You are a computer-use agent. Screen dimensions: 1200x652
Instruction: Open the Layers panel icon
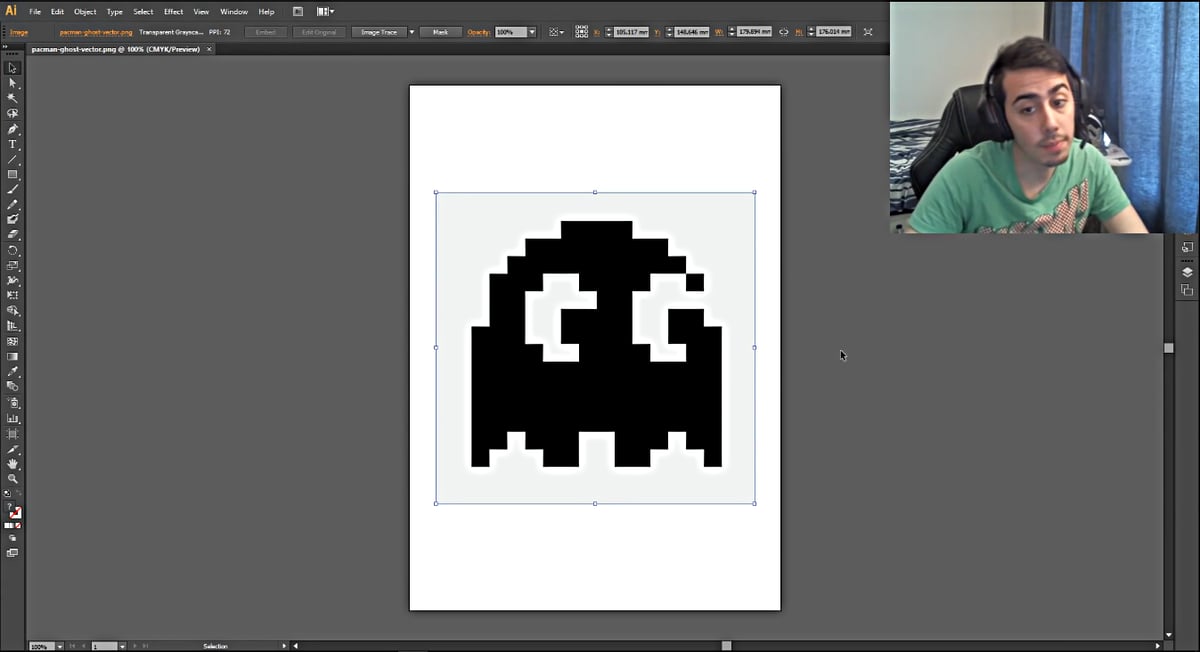(x=1187, y=271)
